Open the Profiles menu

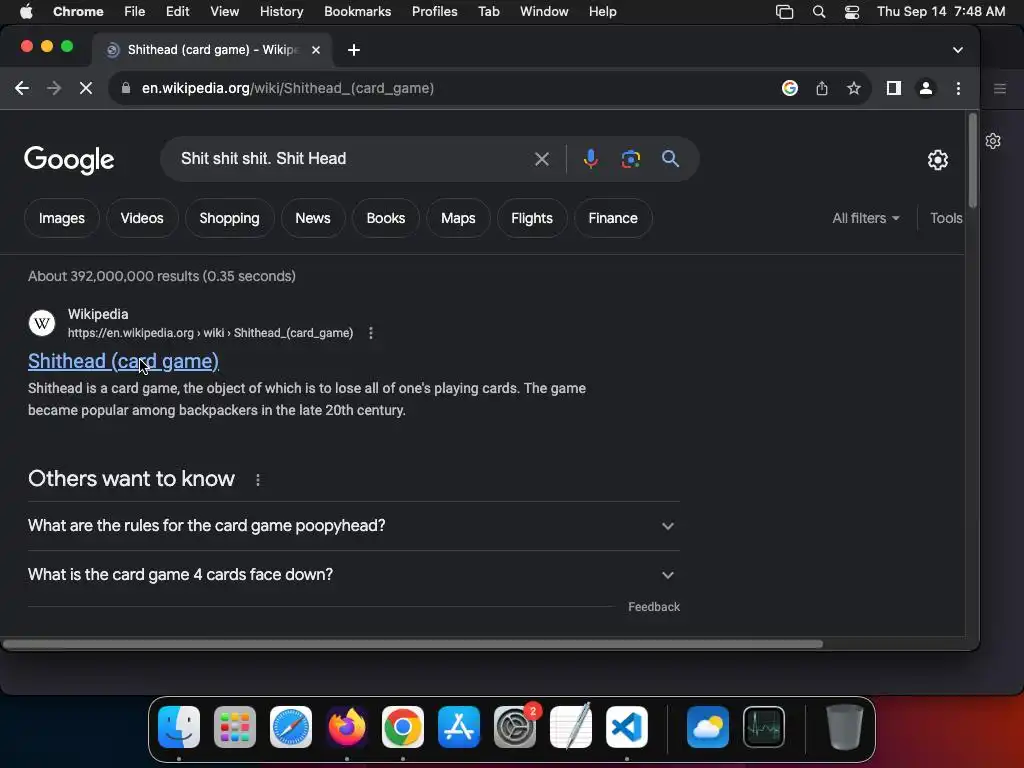coord(434,11)
